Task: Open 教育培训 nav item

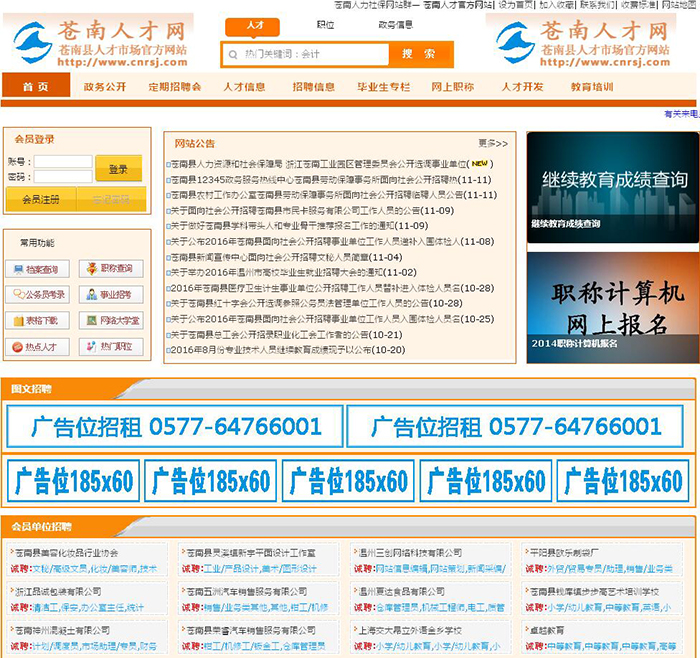Action: [x=592, y=87]
